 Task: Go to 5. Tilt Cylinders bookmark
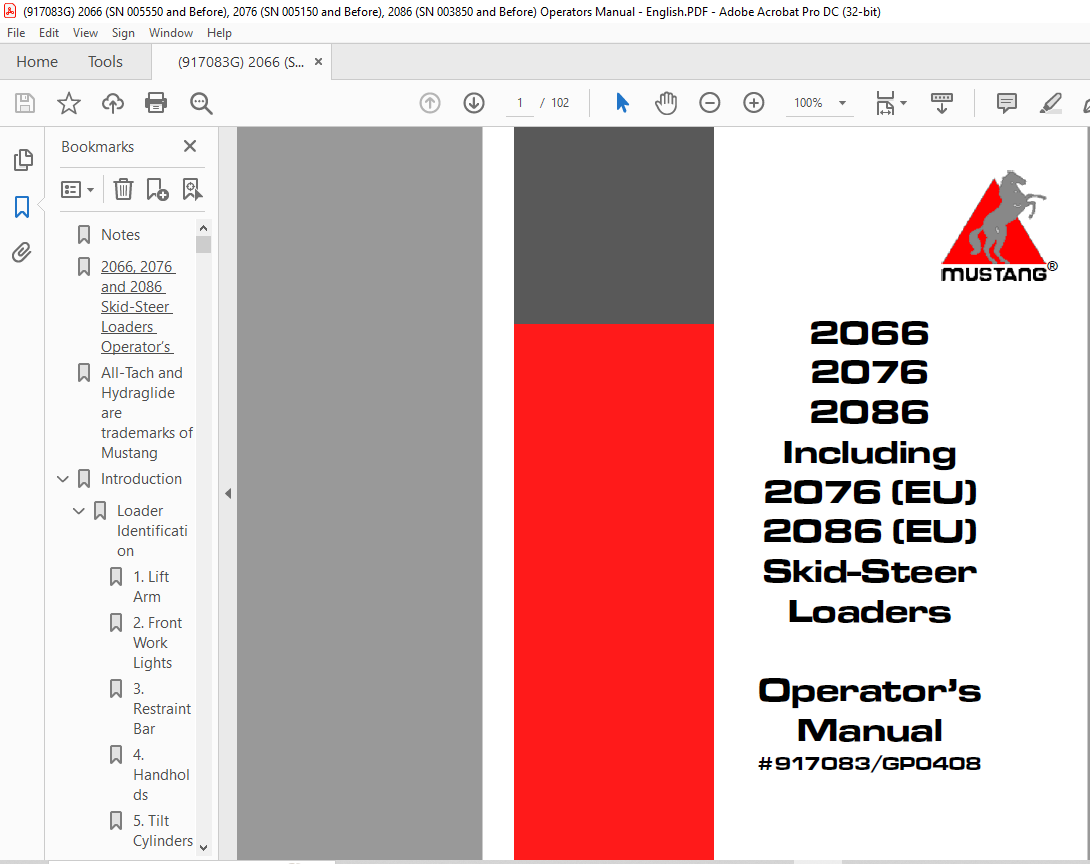coord(163,831)
